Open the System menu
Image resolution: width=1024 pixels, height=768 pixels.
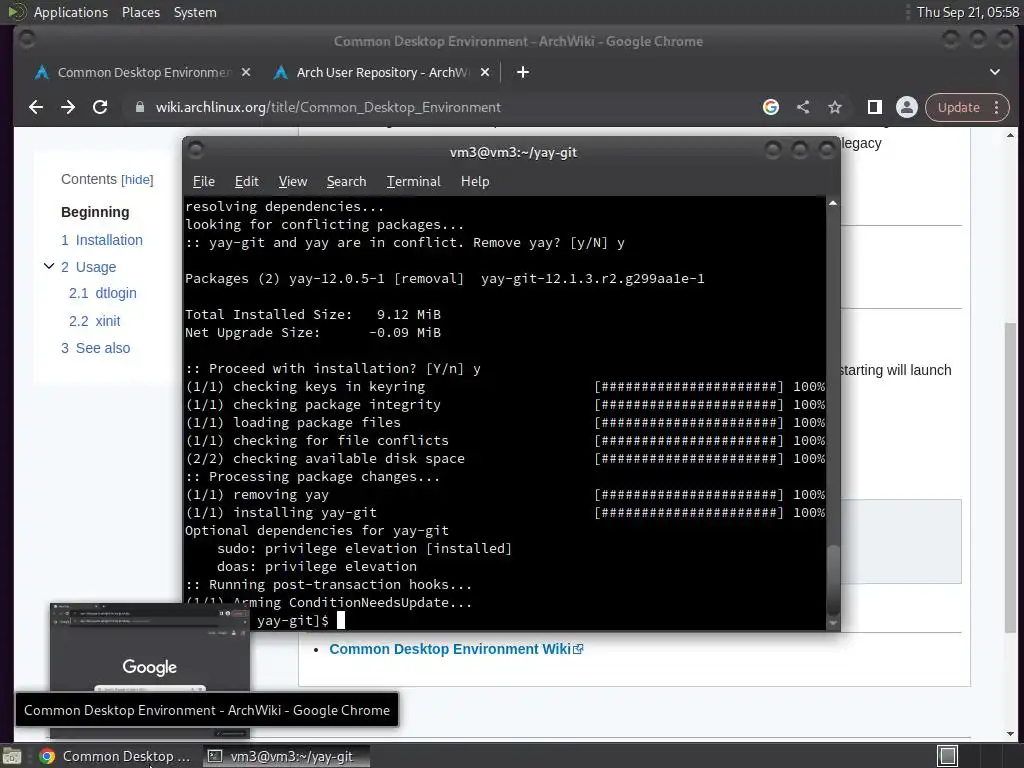click(x=195, y=12)
